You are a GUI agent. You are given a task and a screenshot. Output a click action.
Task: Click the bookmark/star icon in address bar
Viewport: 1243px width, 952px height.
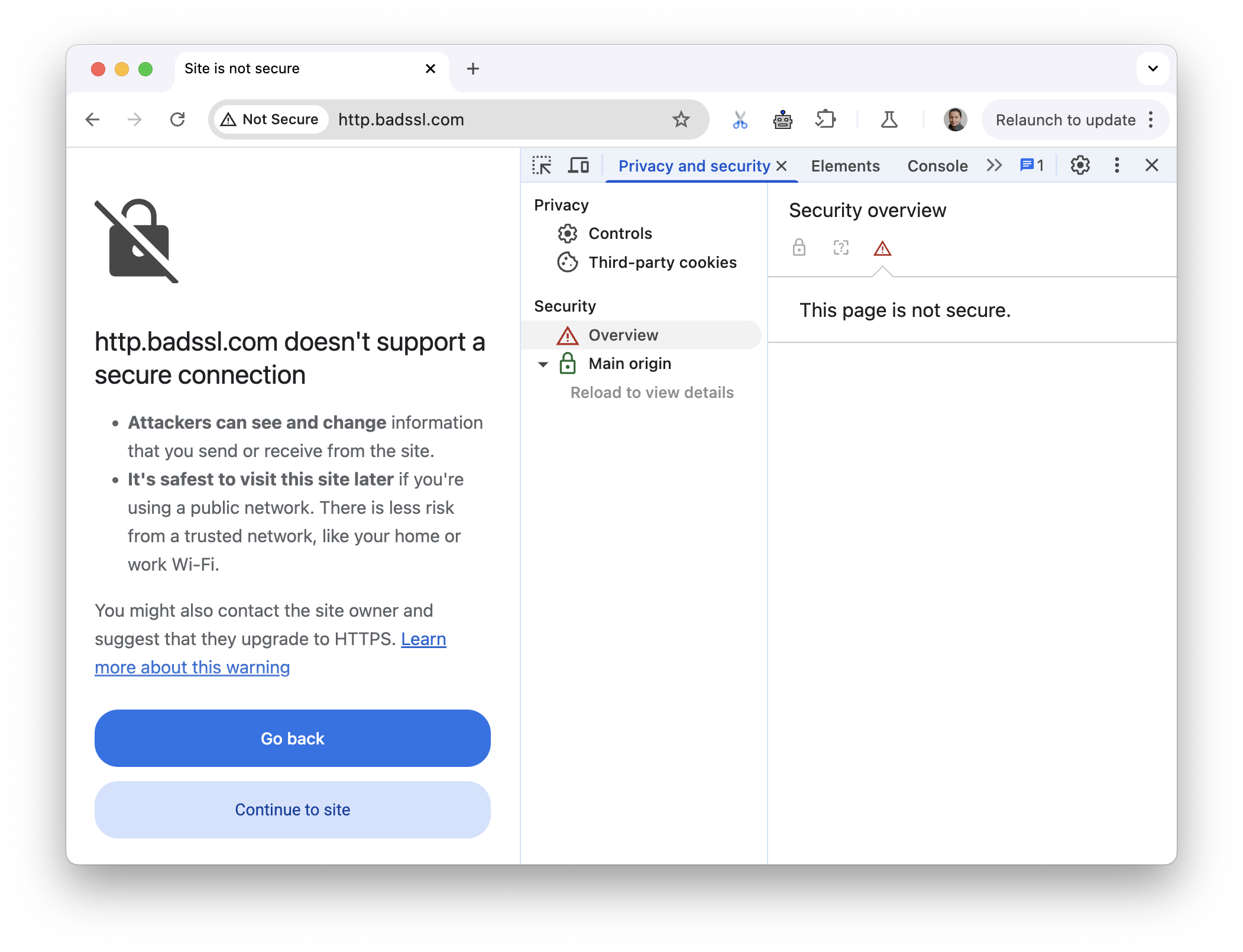point(682,119)
